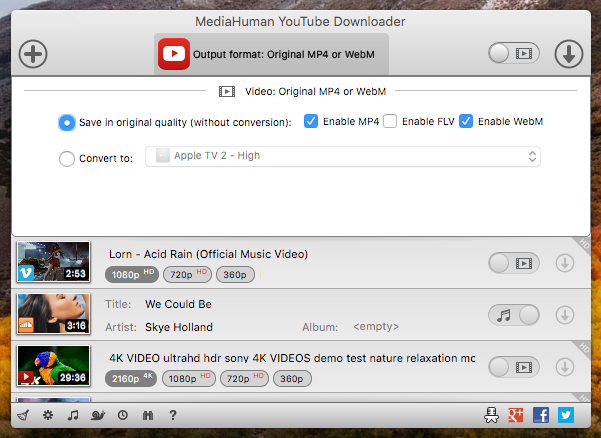
Task: Open help question mark icon
Action: (x=173, y=415)
